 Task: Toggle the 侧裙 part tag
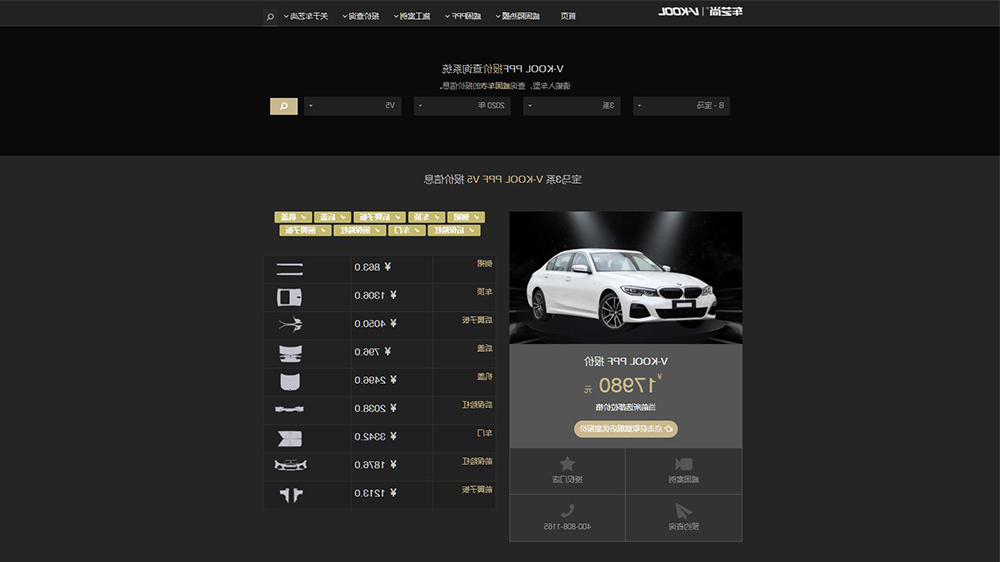pos(466,217)
